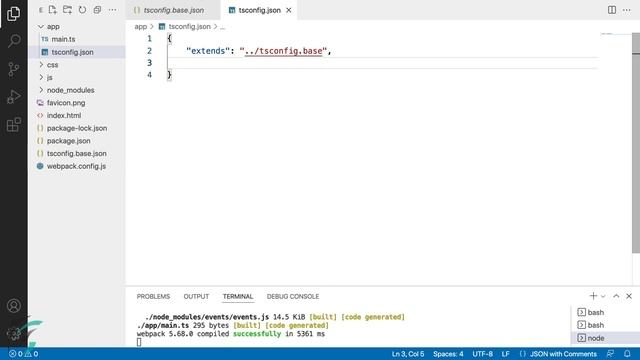Switch to the tsconfig.base.json tab

pyautogui.click(x=173, y=10)
